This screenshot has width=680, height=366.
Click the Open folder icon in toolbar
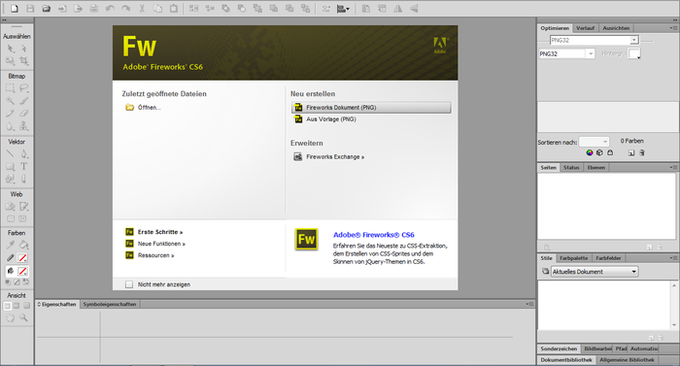46,8
